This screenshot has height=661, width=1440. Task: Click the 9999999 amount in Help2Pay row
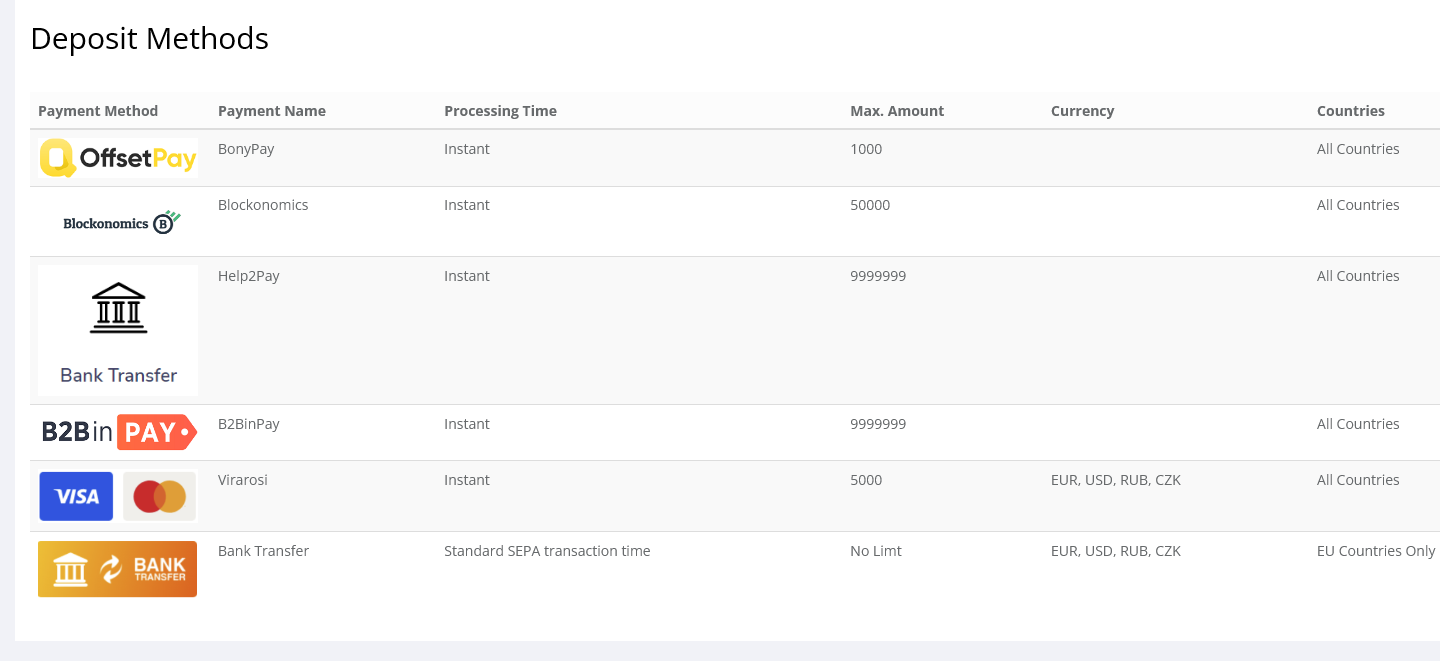[x=878, y=276]
